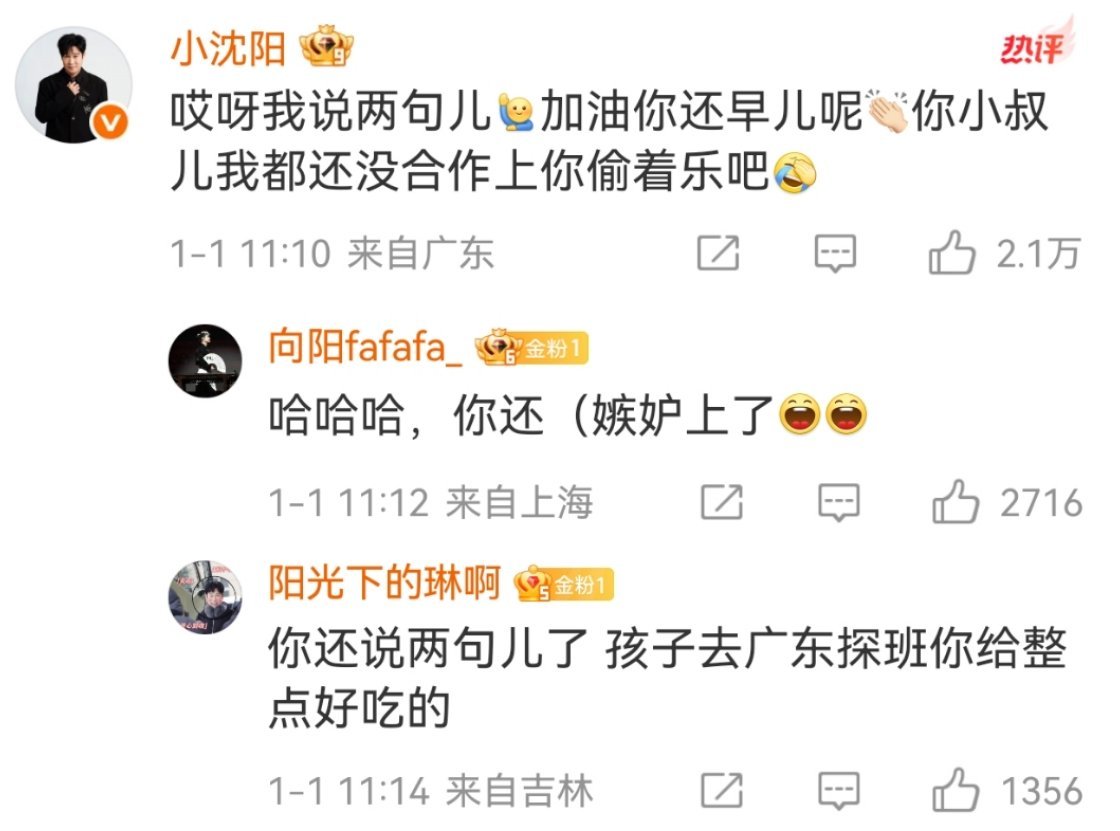Image resolution: width=1120 pixels, height=831 pixels.
Task: Tap the orange V verification badge
Action: tap(109, 122)
